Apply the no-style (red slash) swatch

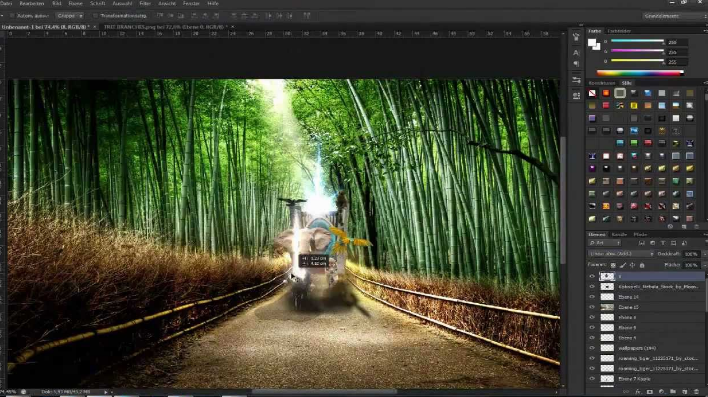coord(592,93)
